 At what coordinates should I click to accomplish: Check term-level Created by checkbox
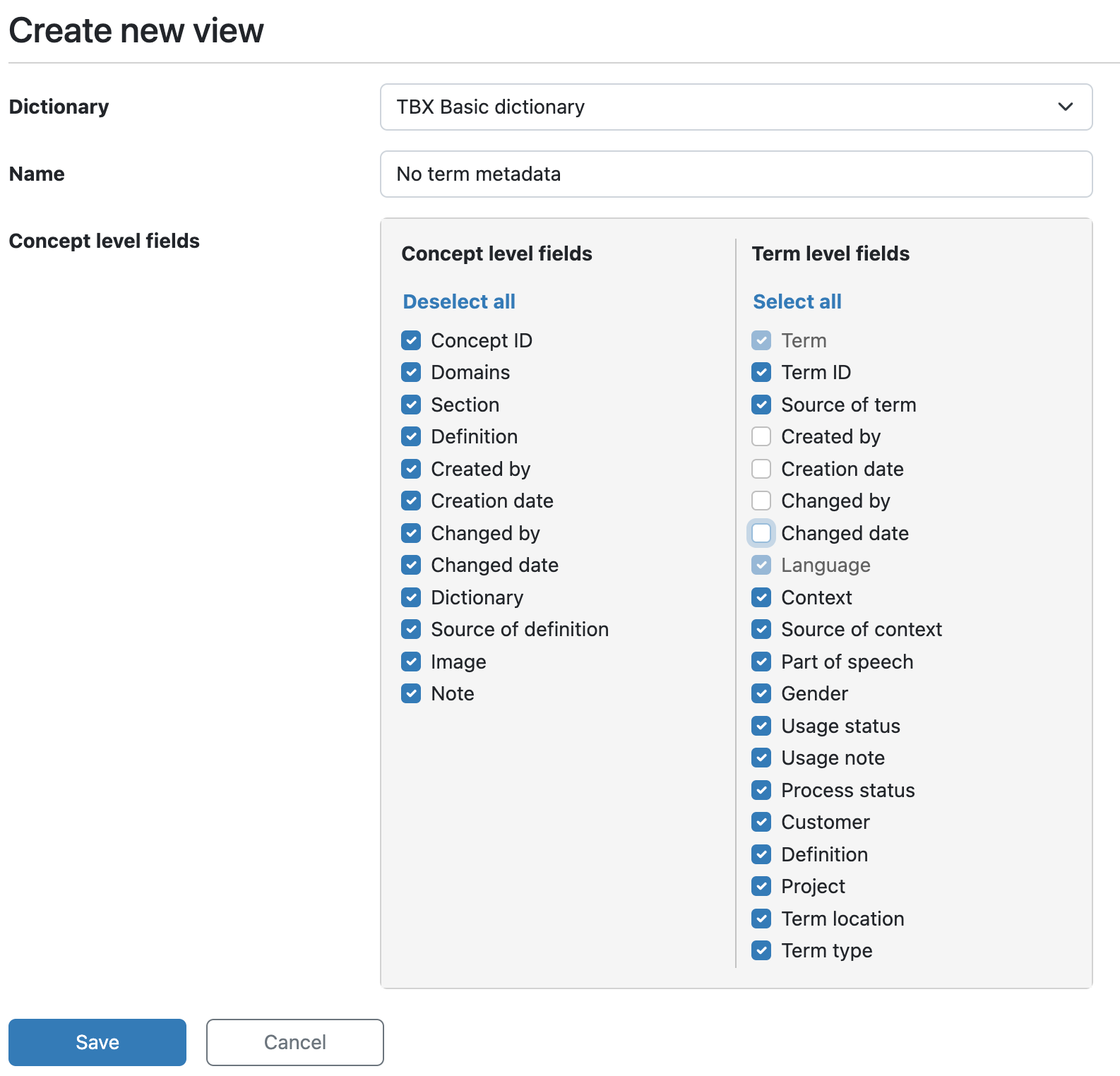[x=761, y=436]
